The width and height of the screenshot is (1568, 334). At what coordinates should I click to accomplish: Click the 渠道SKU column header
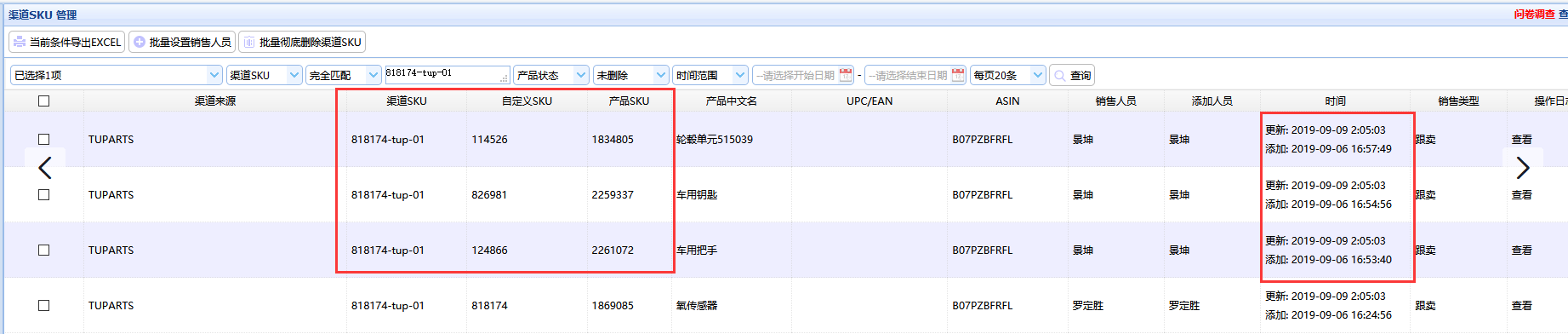click(407, 101)
